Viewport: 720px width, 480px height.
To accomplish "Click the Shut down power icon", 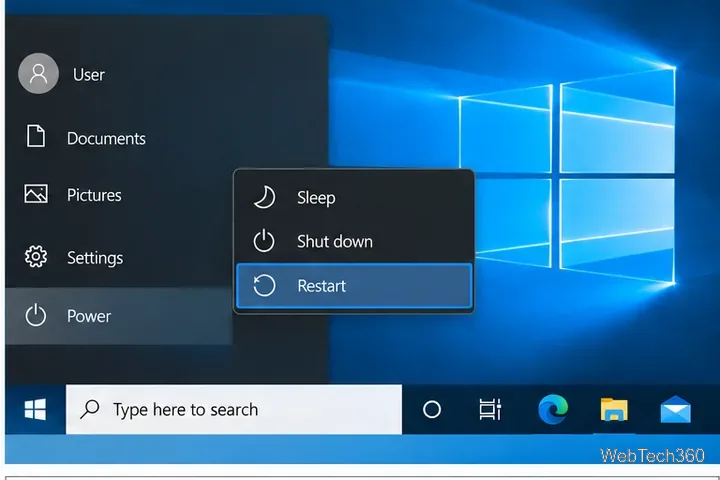I will tap(264, 241).
